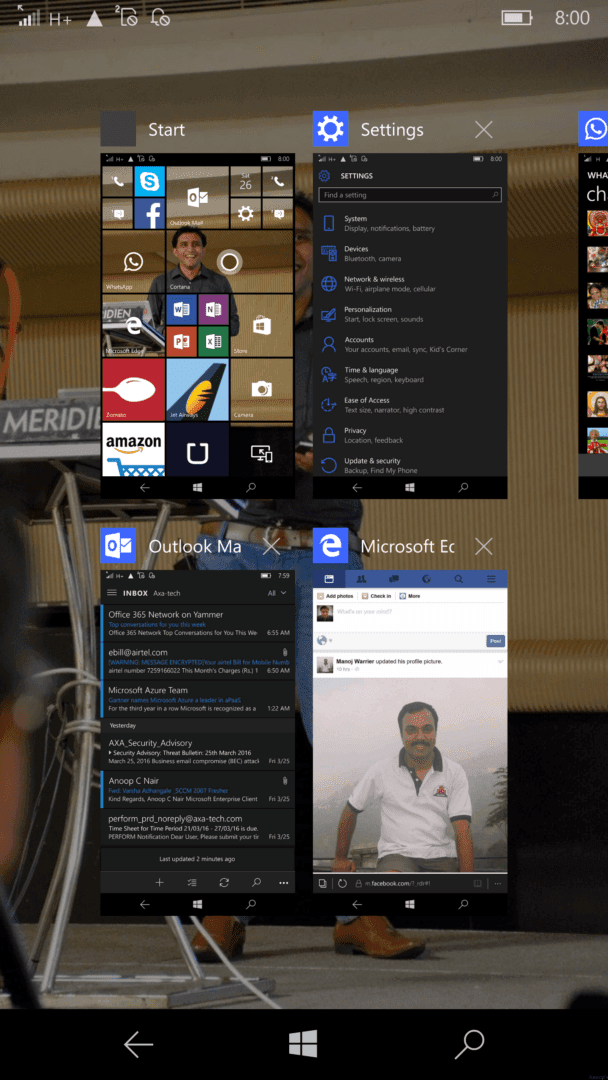Image resolution: width=608 pixels, height=1080 pixels.
Task: Open the Microsoft Azure Team email
Action: tap(198, 698)
